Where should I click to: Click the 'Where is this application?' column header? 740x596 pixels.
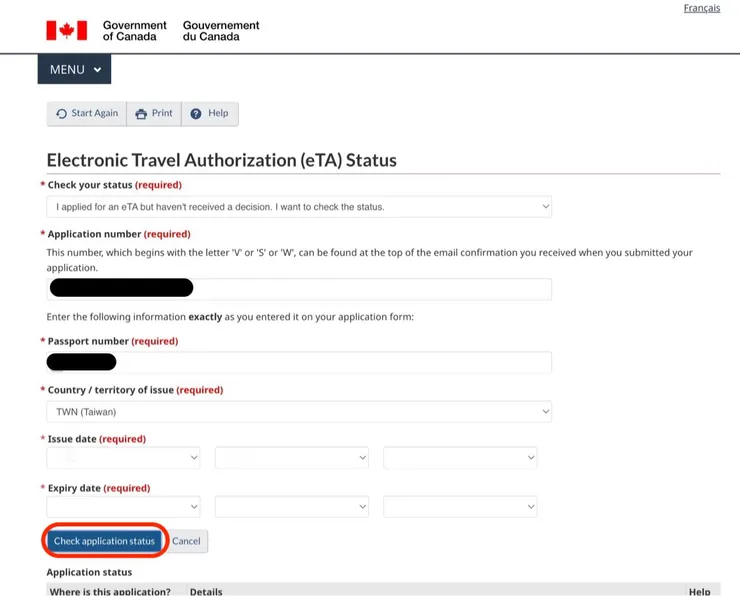click(110, 591)
